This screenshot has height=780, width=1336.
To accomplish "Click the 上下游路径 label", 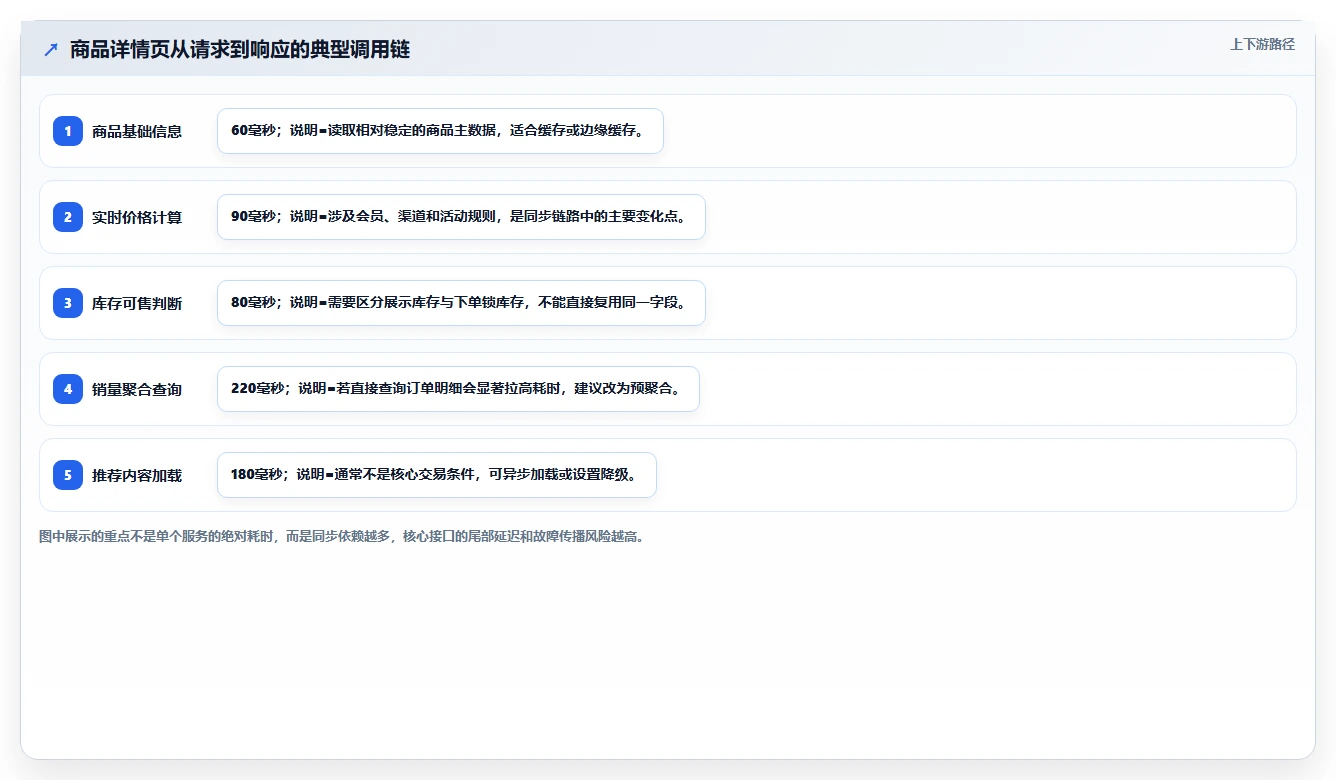I will pyautogui.click(x=1262, y=44).
